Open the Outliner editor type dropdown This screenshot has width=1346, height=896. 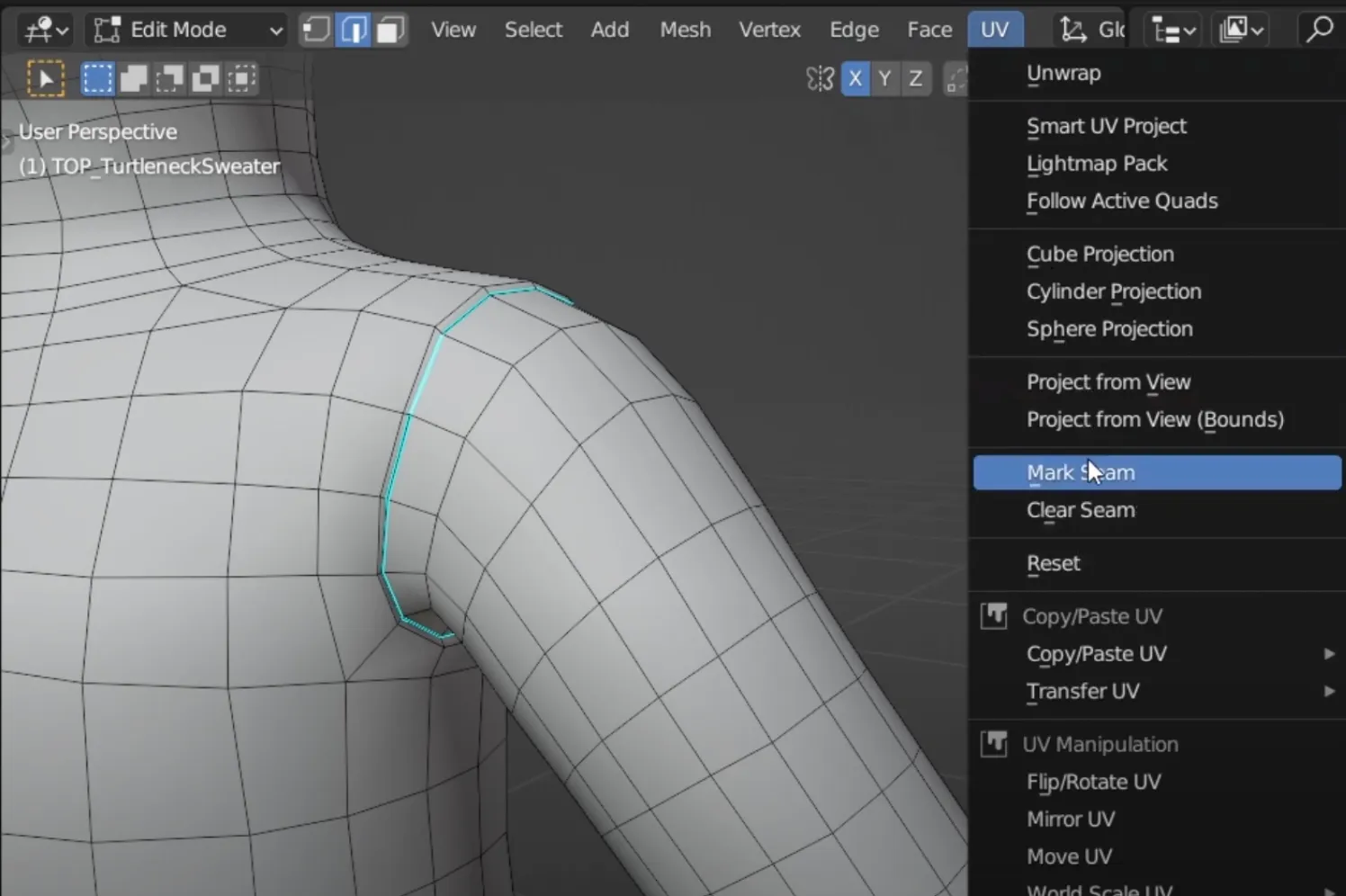1173,30
